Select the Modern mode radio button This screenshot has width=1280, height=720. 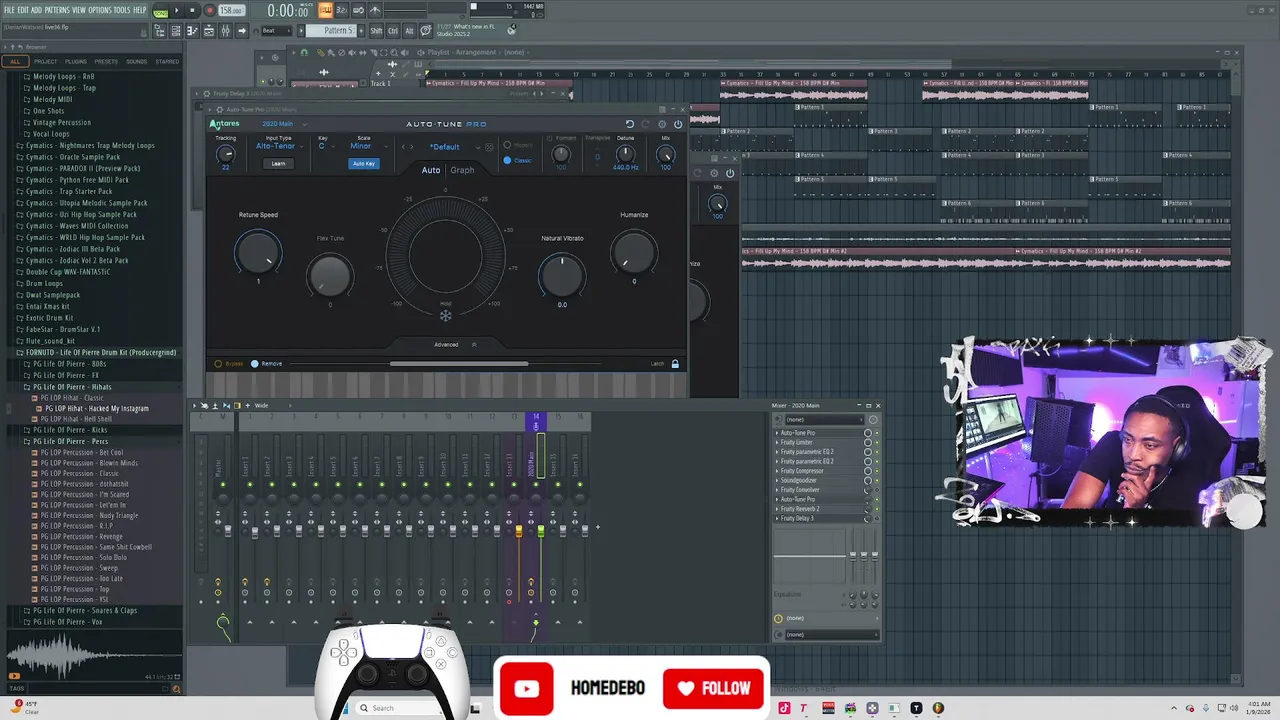(508, 145)
